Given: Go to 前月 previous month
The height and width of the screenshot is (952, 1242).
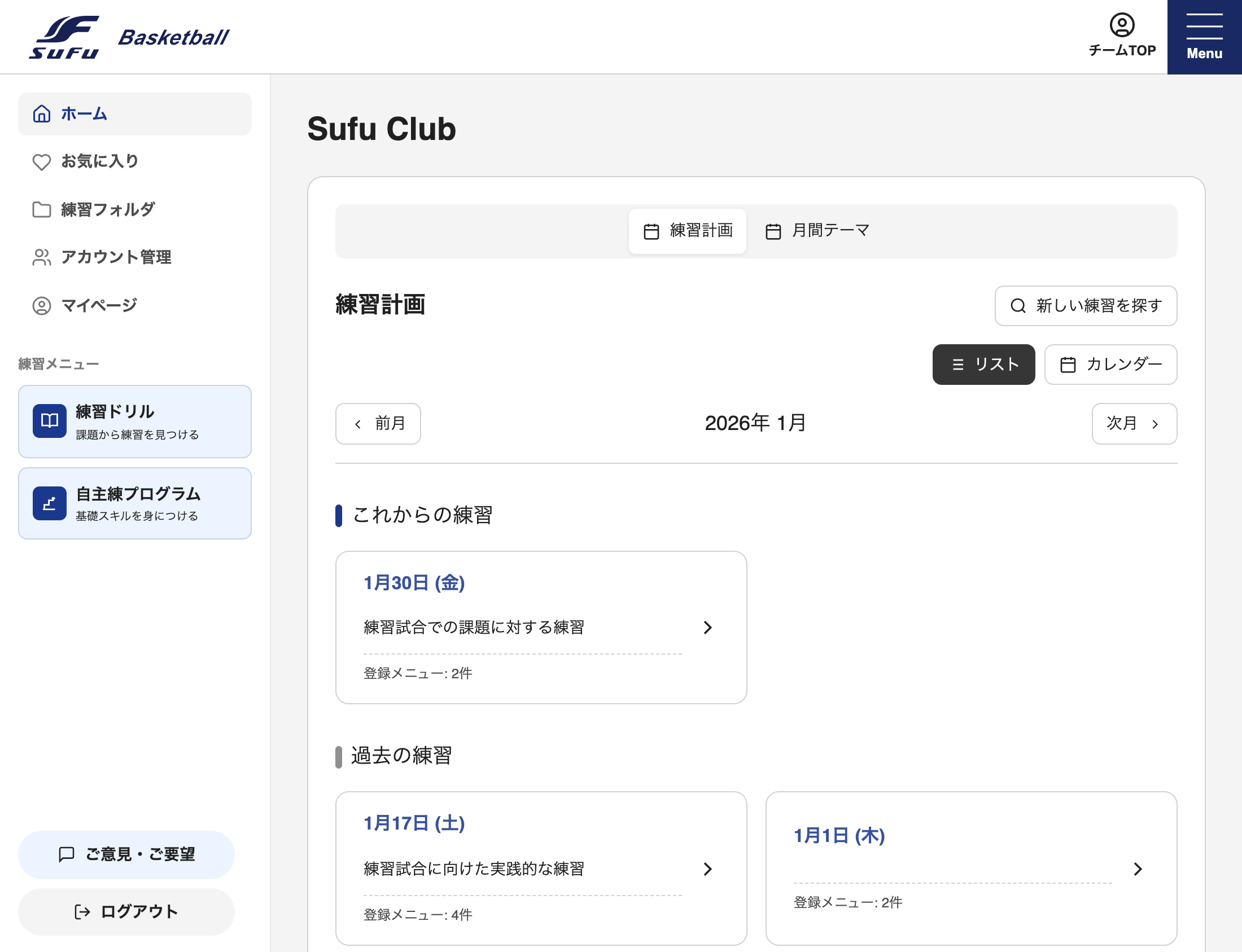Looking at the screenshot, I should [x=378, y=423].
